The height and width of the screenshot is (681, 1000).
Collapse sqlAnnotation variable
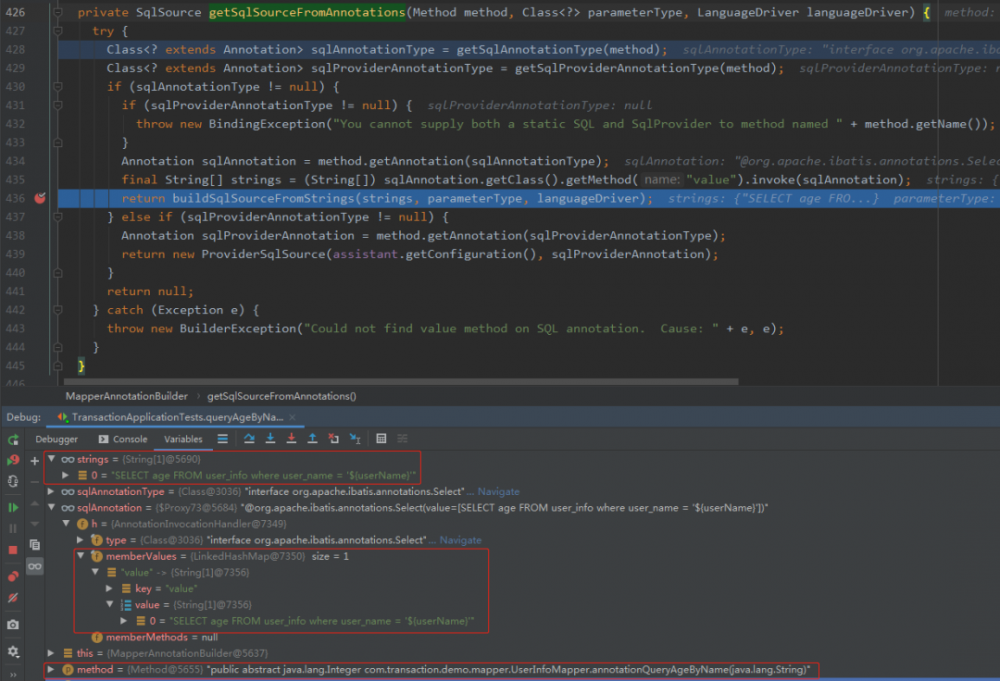click(52, 508)
